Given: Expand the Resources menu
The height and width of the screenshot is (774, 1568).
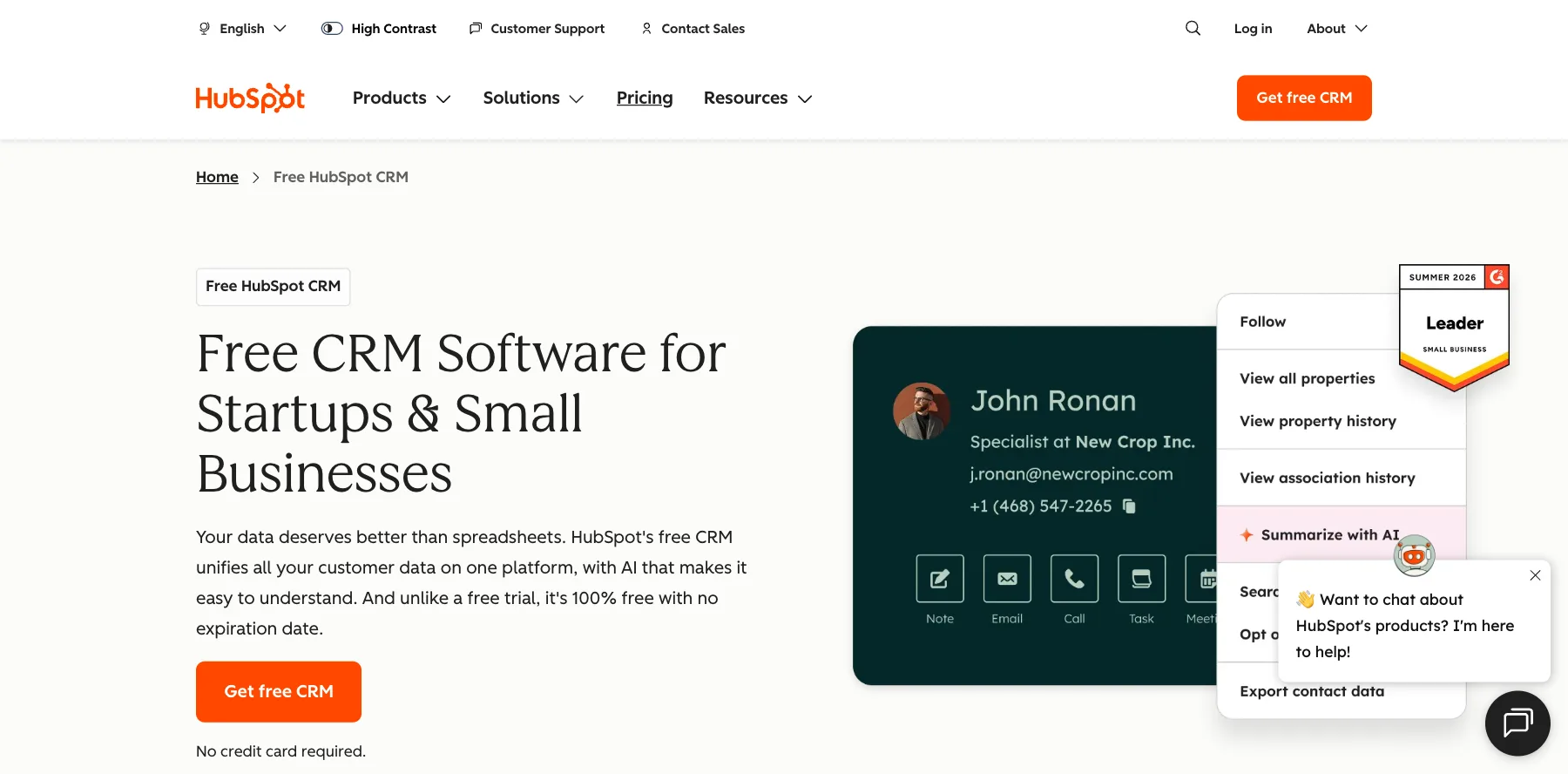Looking at the screenshot, I should click(758, 98).
